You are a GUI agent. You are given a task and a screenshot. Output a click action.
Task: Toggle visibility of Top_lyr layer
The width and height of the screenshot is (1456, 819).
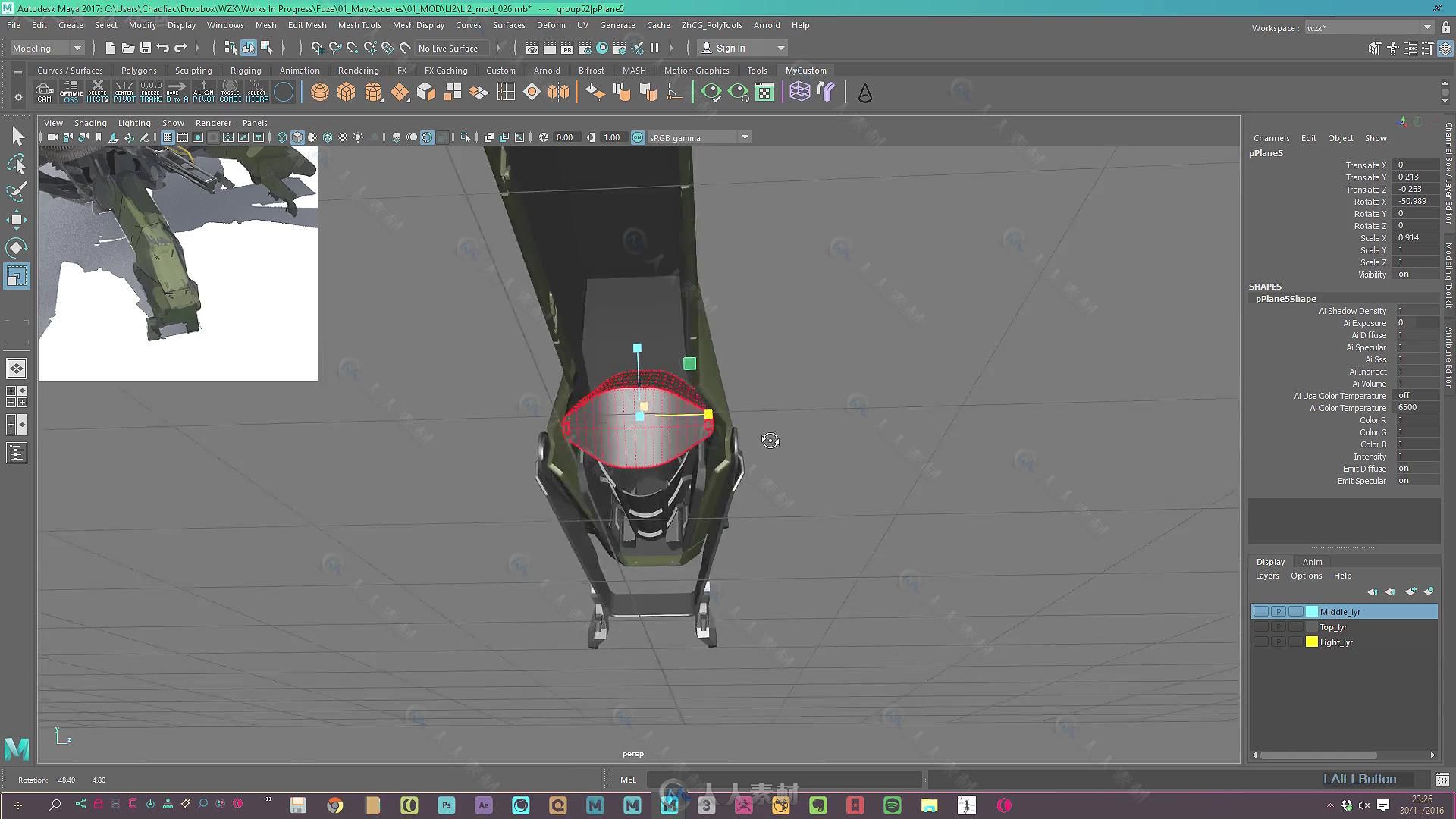pos(1260,627)
